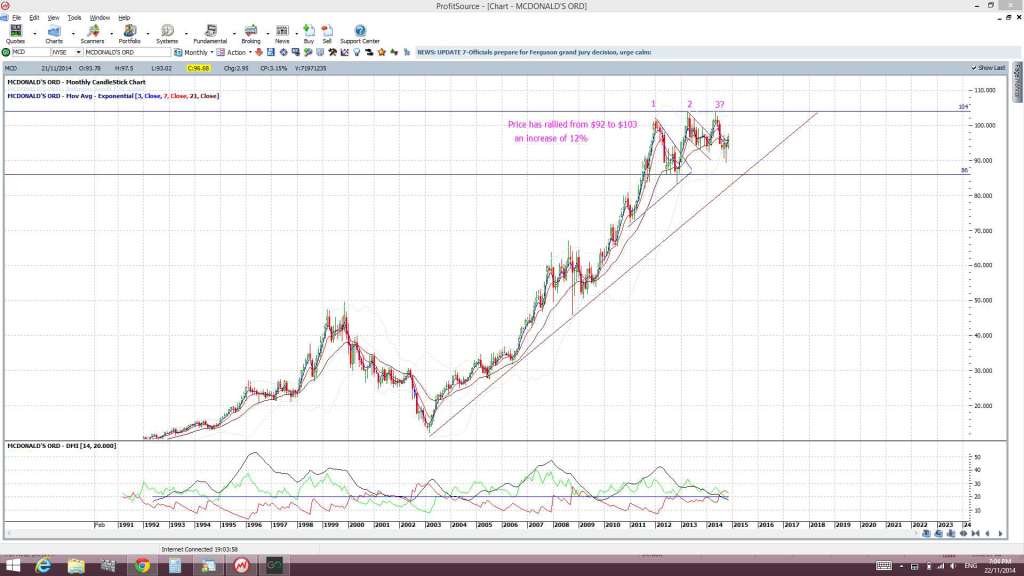Click the Exponential moving average legend label

113,96
